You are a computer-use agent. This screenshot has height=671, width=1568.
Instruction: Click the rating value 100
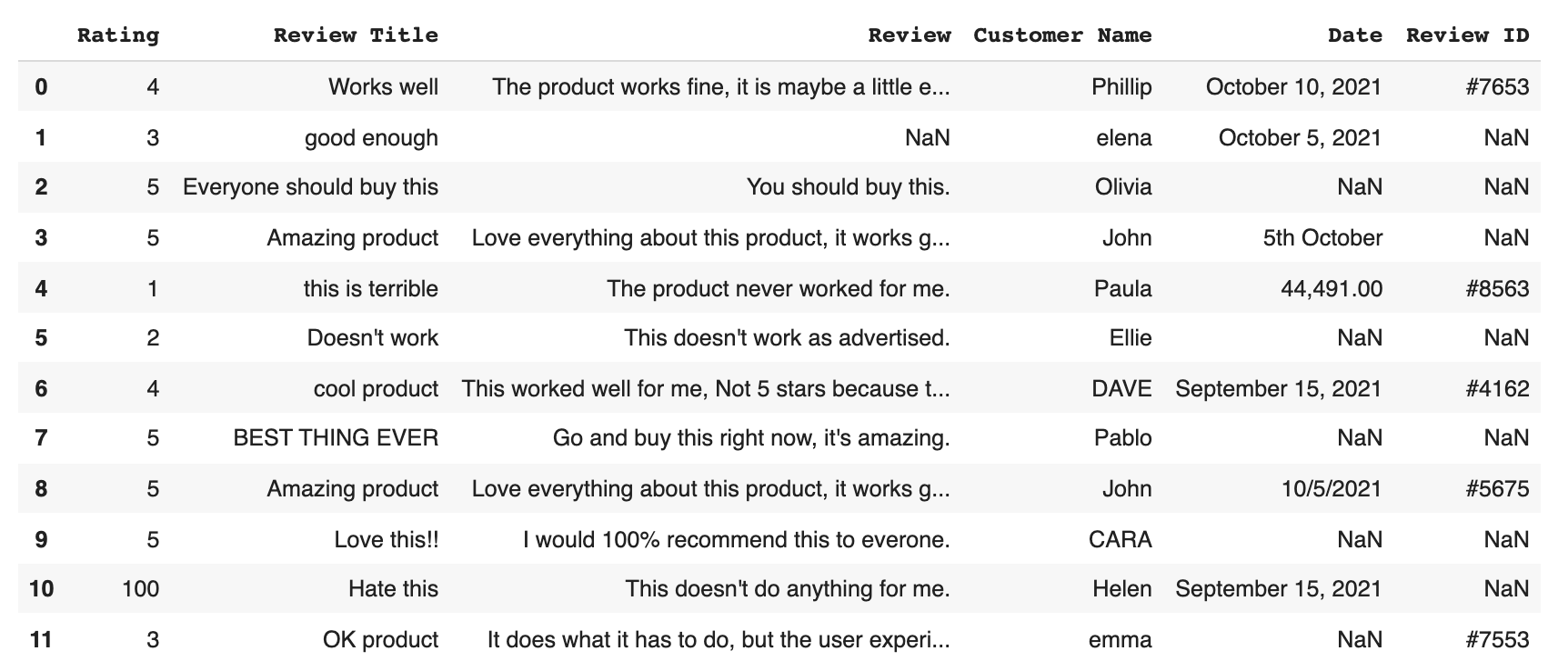(140, 589)
